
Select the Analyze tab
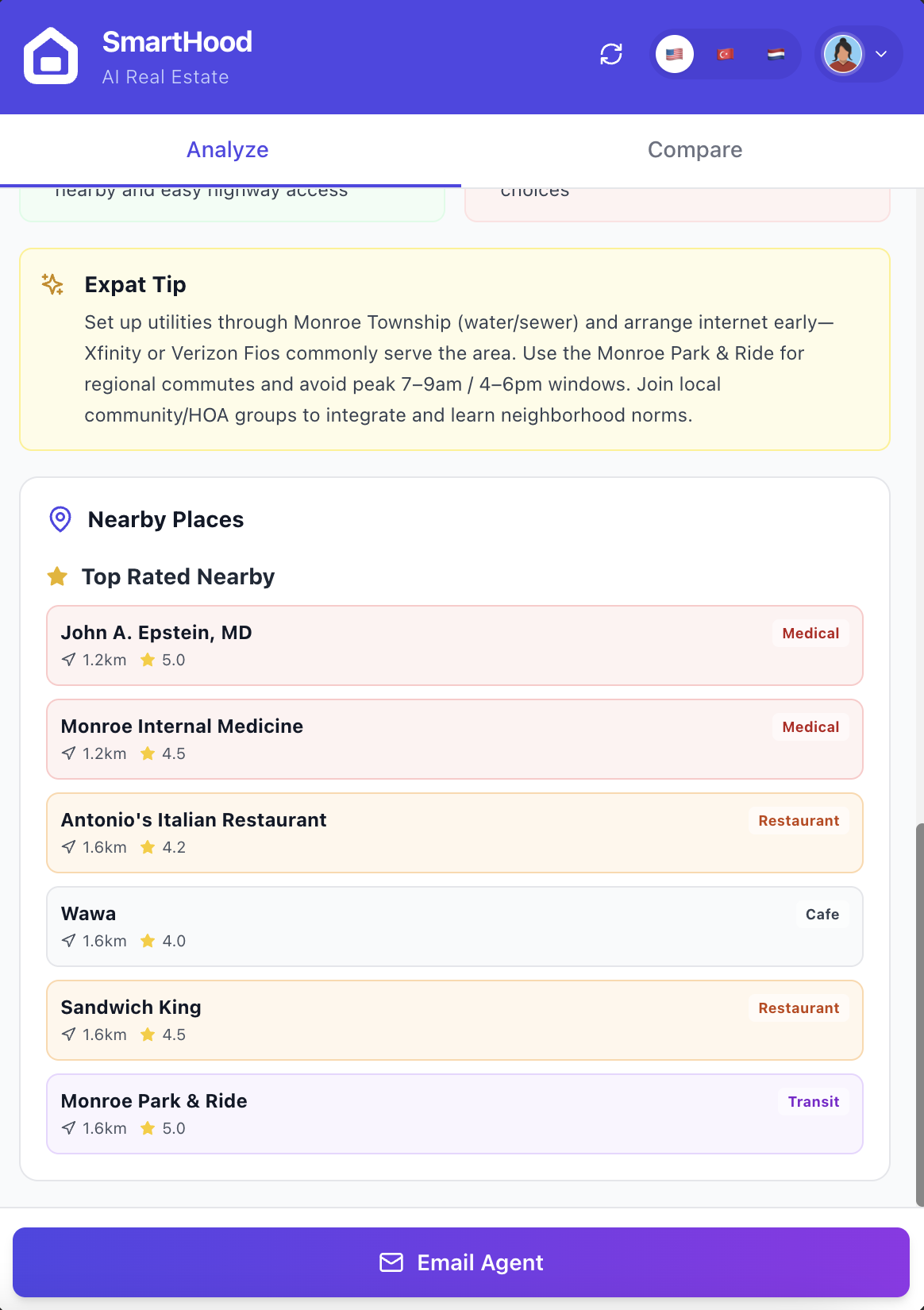[227, 149]
